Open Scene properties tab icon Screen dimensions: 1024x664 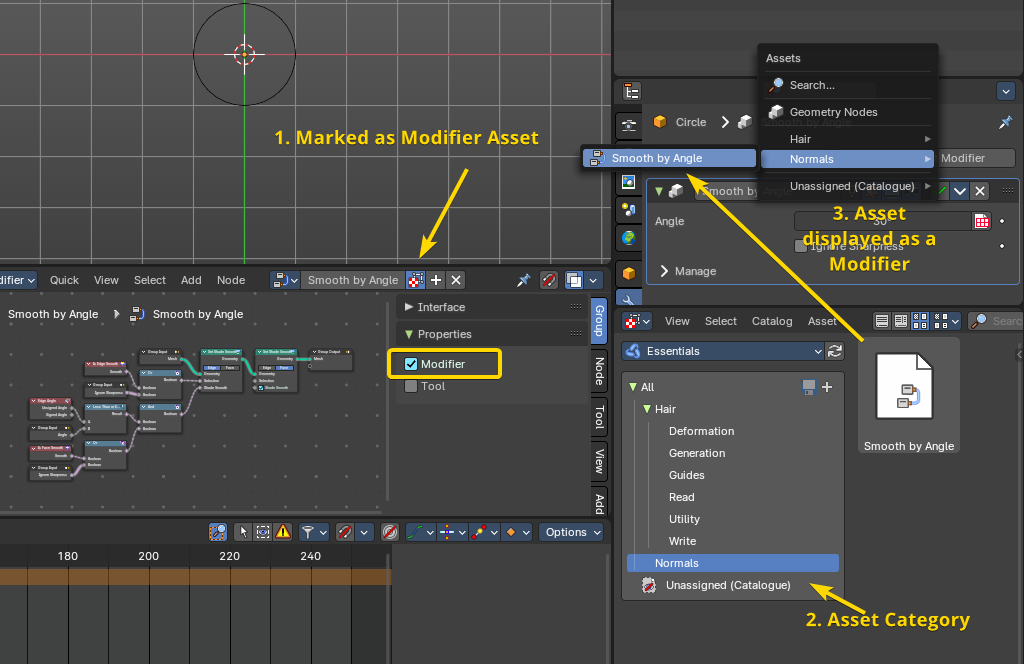[628, 210]
